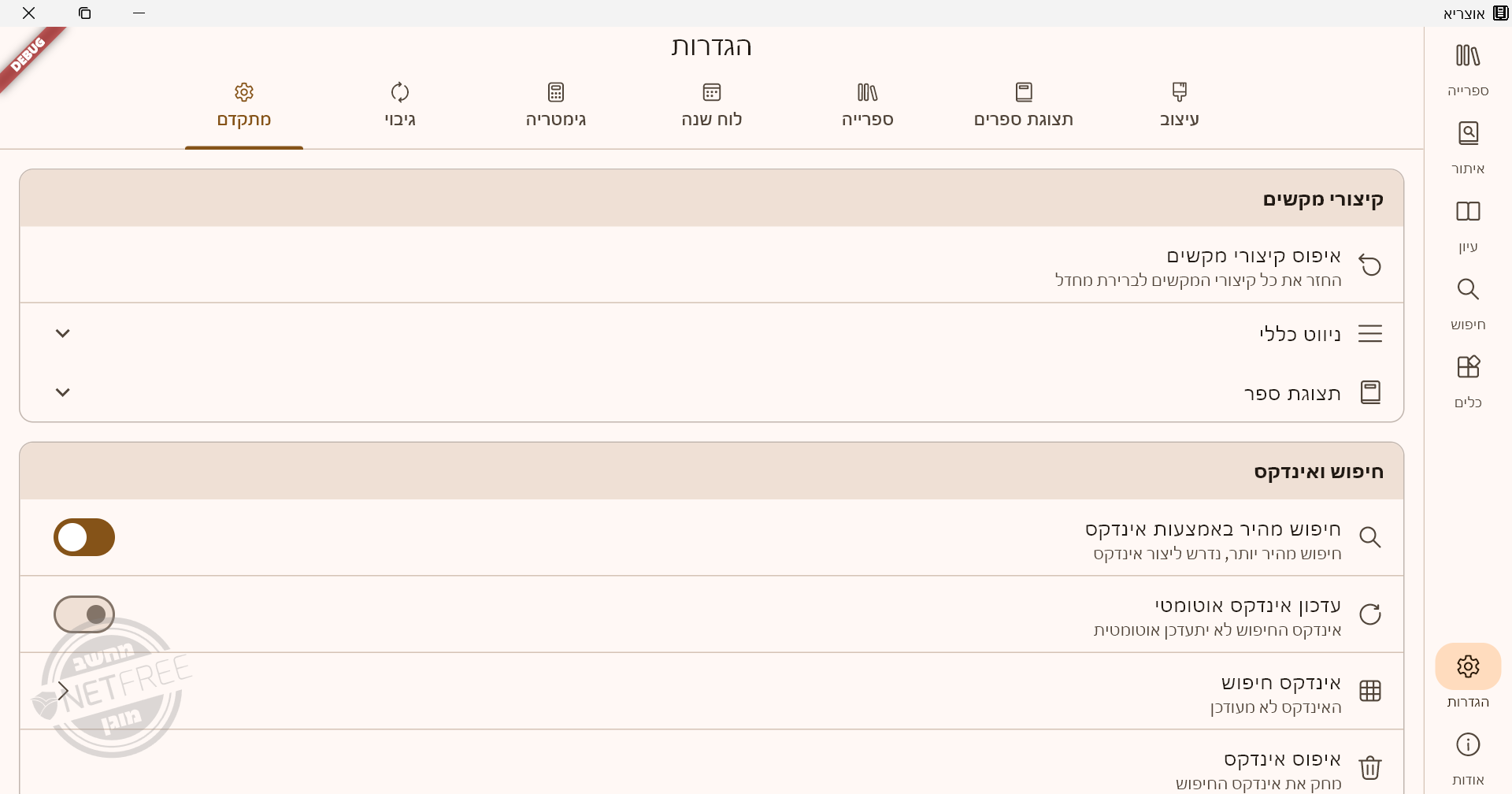Open the חיפוש search icon in the sidebar

1468,290
